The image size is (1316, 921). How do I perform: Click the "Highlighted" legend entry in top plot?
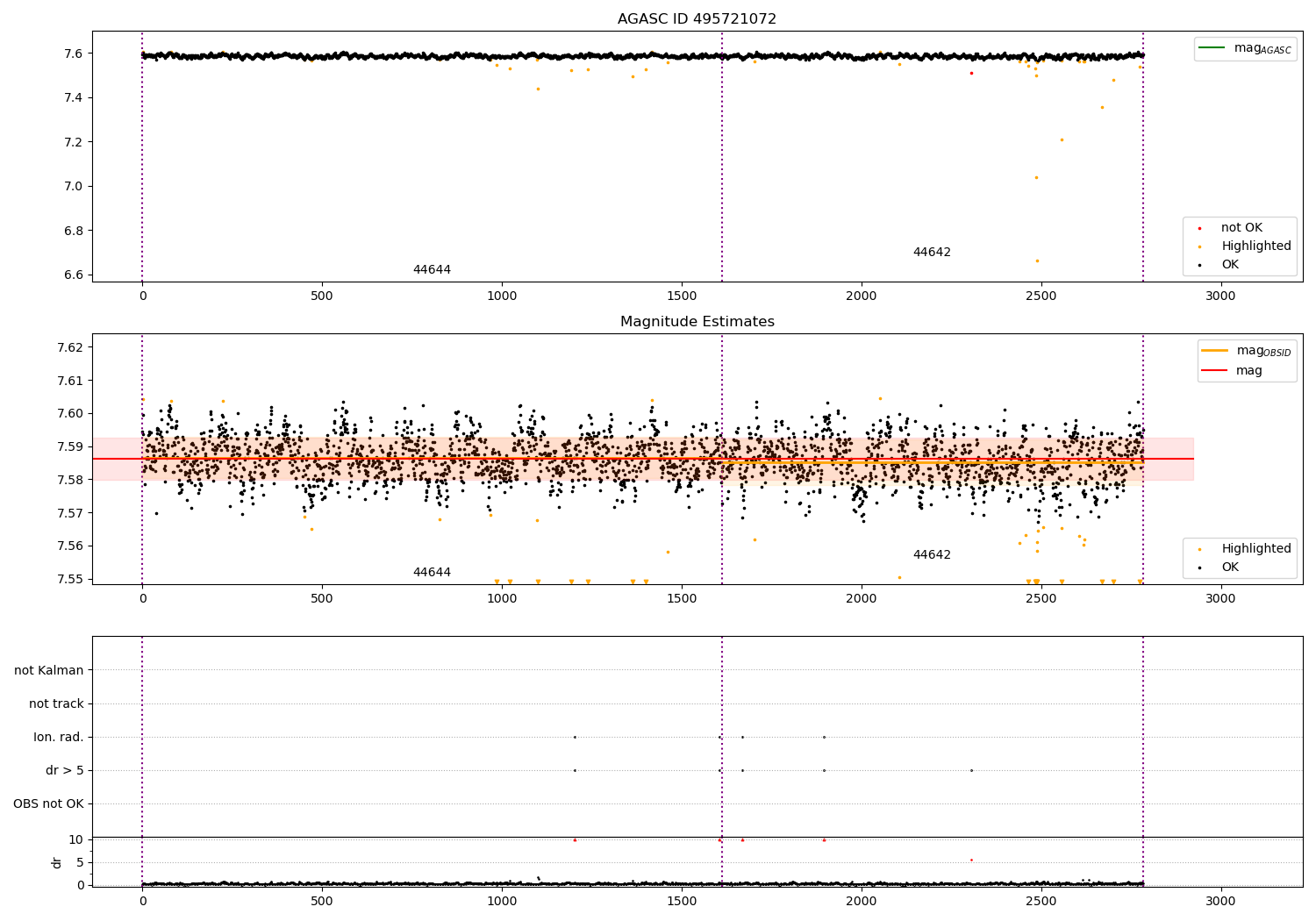click(x=1244, y=246)
